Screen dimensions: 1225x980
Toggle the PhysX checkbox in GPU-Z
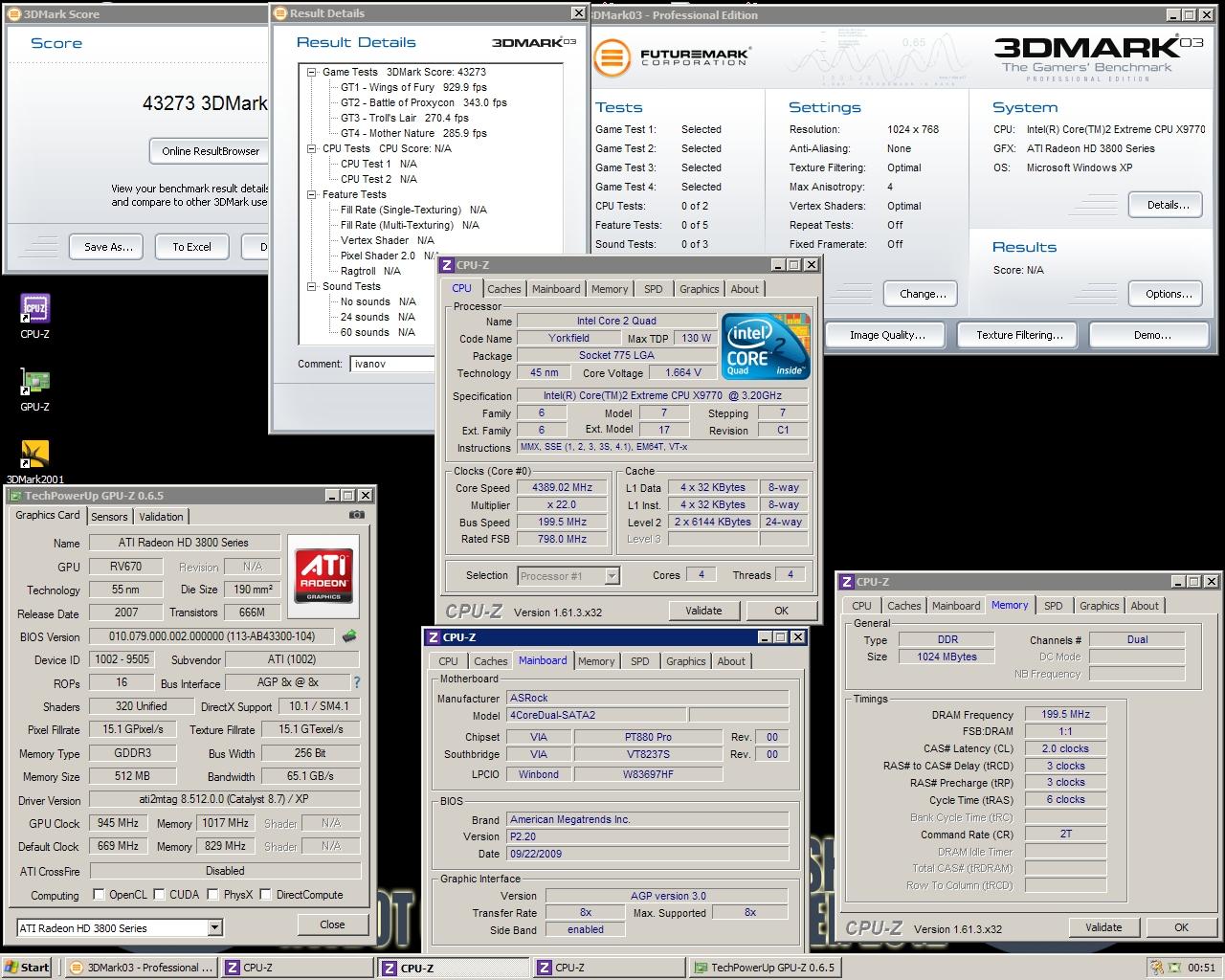213,895
